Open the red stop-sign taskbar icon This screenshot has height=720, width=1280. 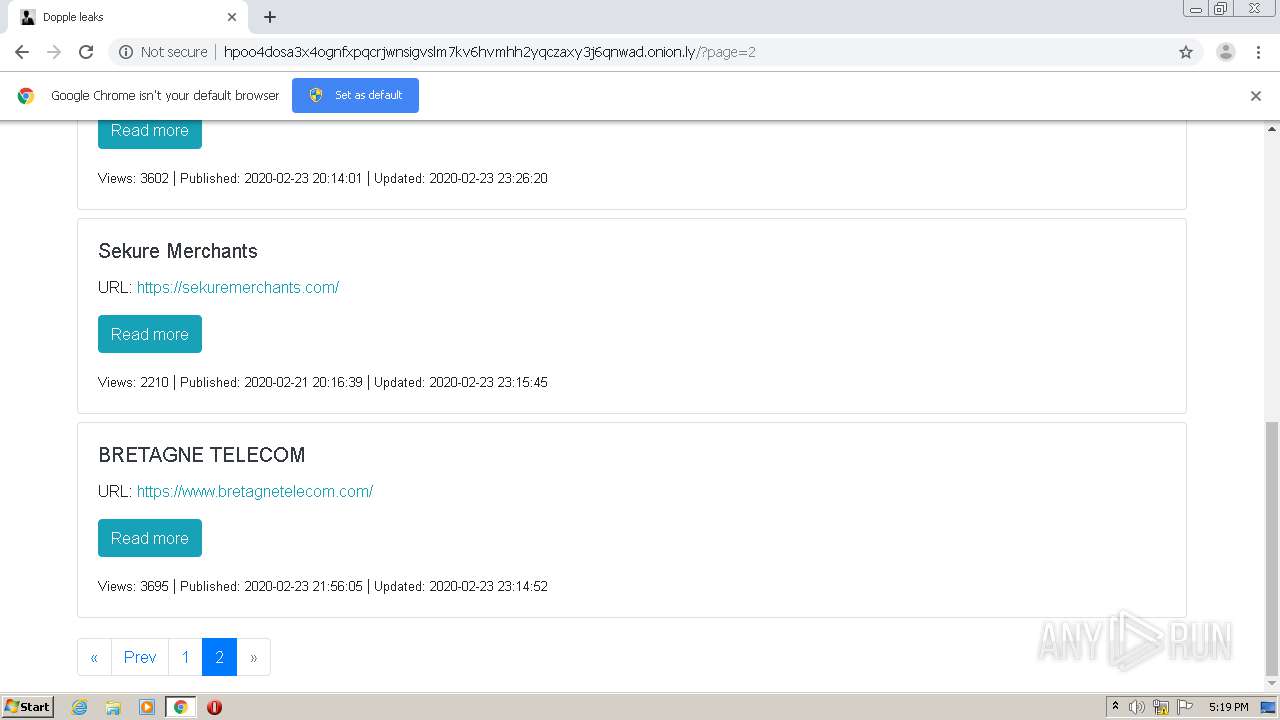[214, 707]
